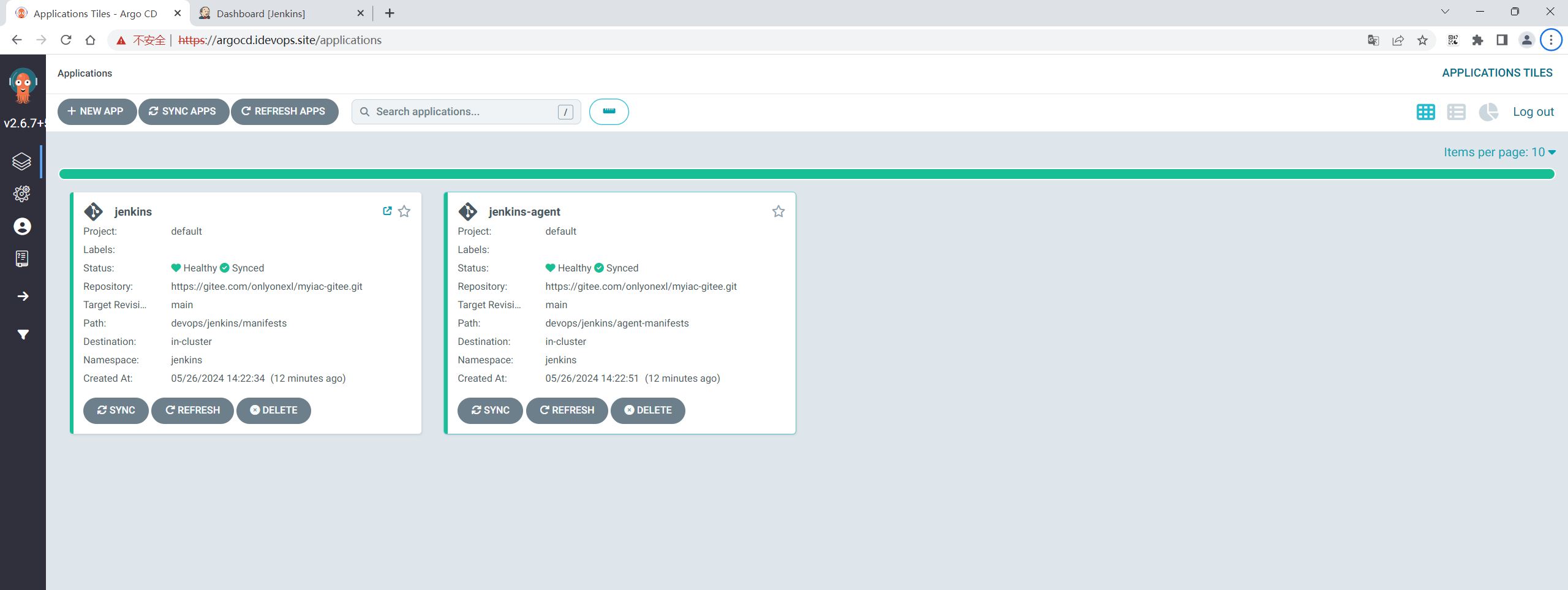Refresh the jenkins-agent application
The width and height of the screenshot is (1568, 590).
[x=567, y=410]
